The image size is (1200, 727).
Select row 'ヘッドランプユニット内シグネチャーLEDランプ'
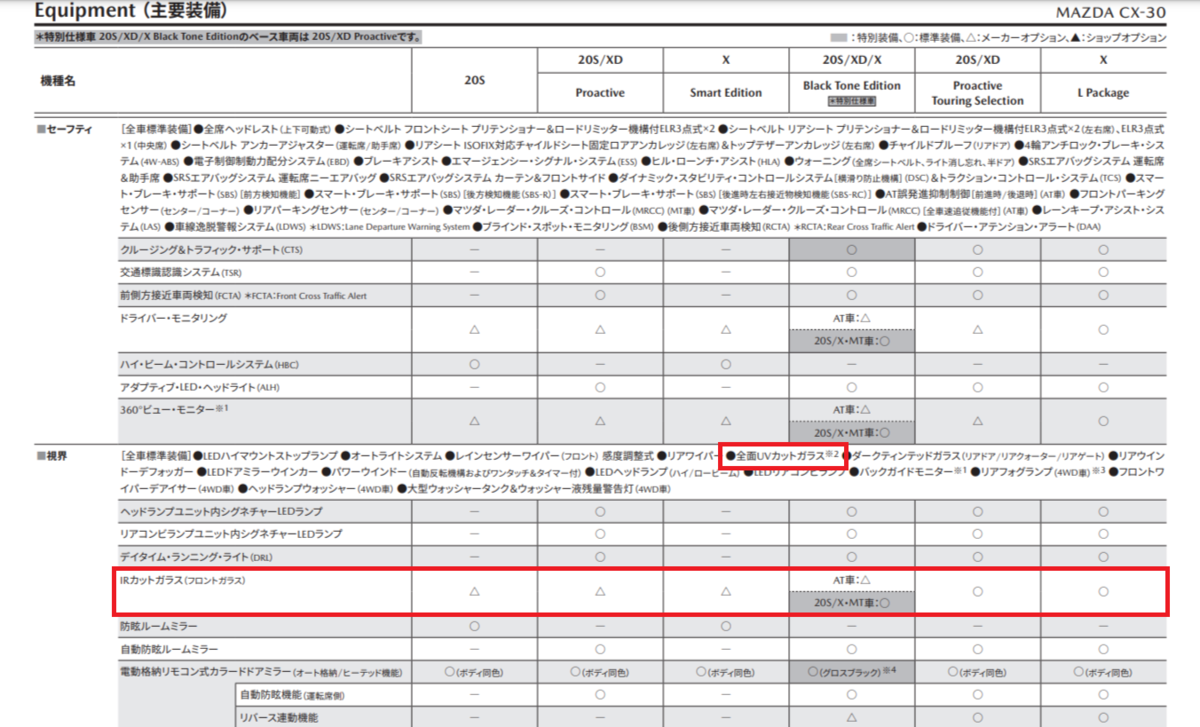pyautogui.click(x=640, y=511)
